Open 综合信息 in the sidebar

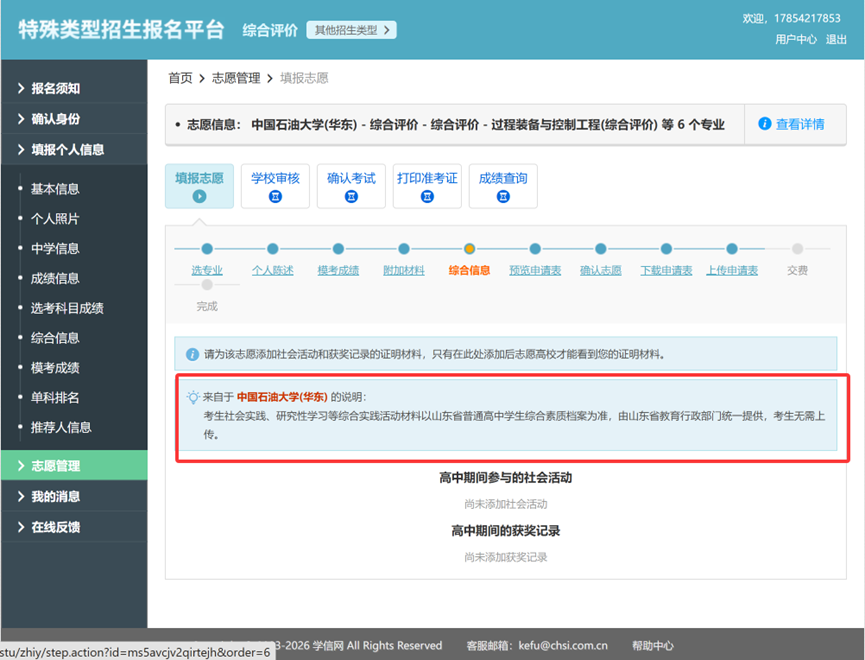(55, 338)
